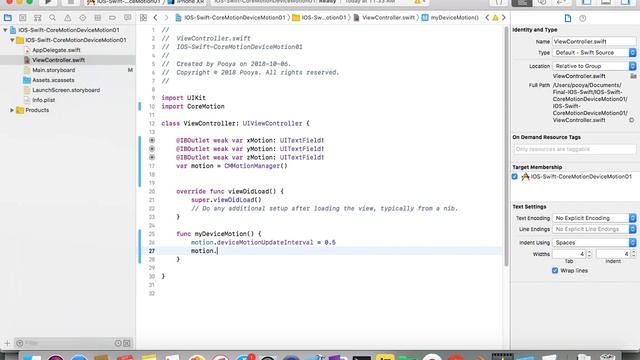Collapse the root project disclosure triangle
The image size is (640, 360).
click(5, 30)
